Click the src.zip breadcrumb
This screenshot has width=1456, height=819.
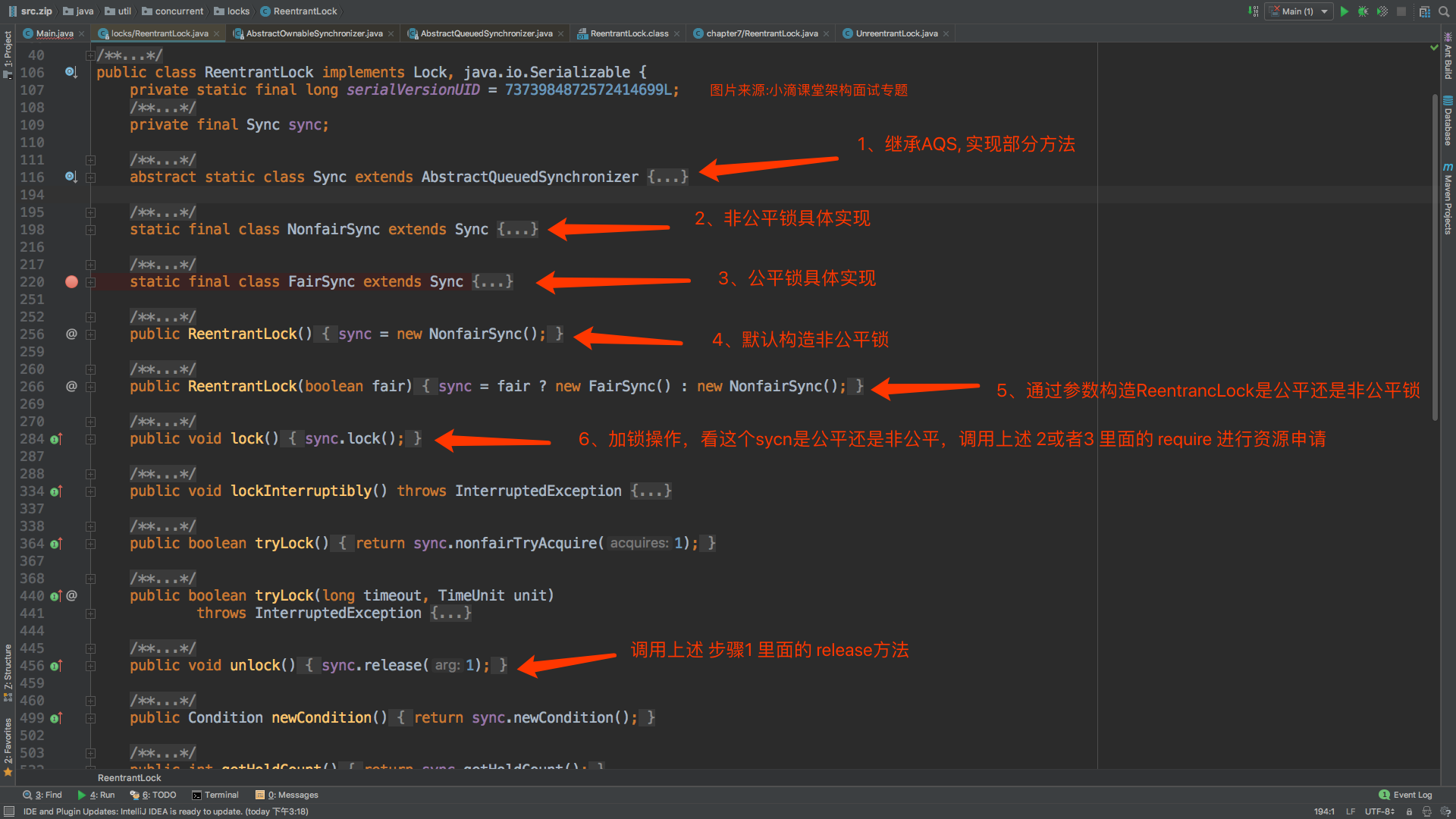coord(30,11)
